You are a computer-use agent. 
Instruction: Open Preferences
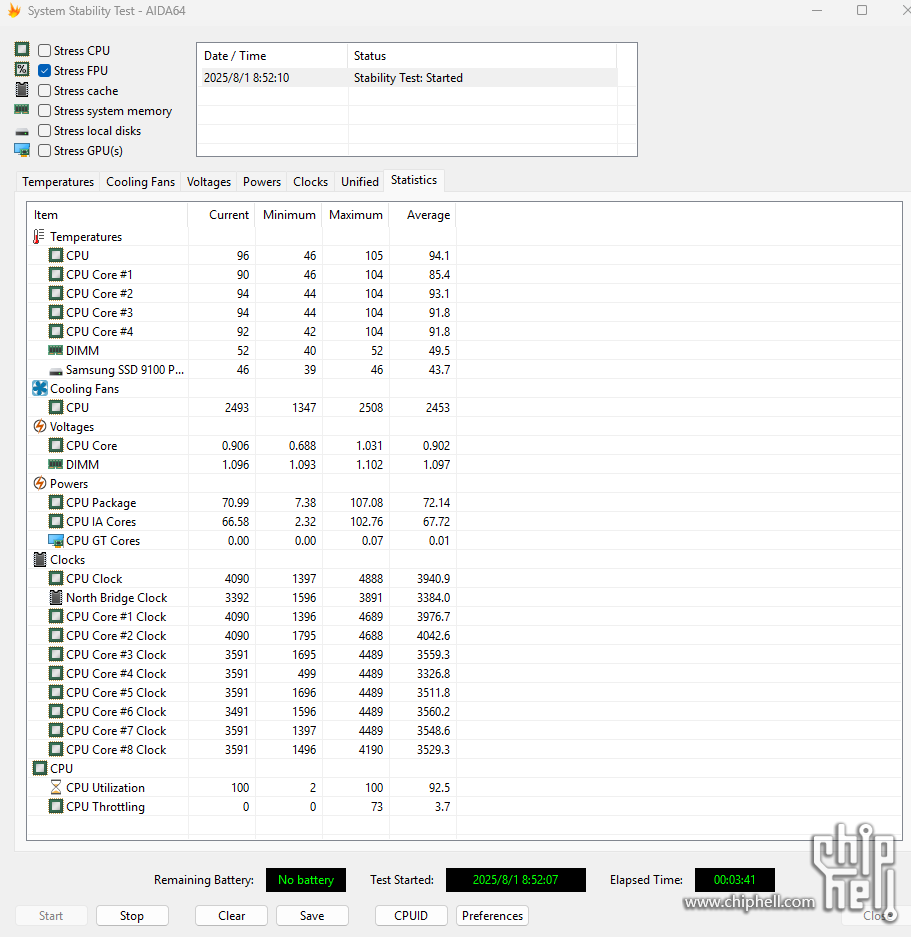click(x=493, y=915)
